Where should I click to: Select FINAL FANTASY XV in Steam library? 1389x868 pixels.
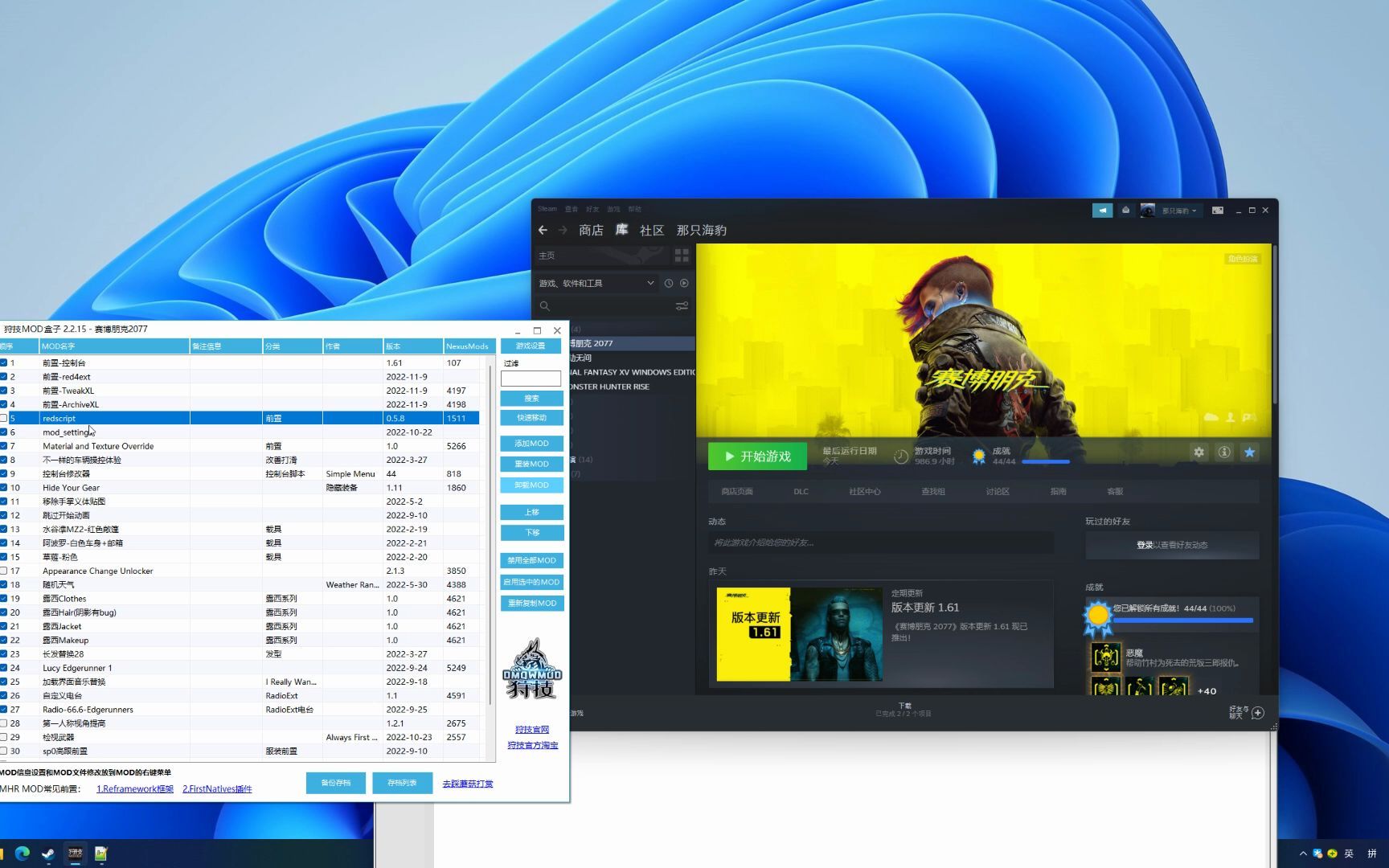pos(632,372)
